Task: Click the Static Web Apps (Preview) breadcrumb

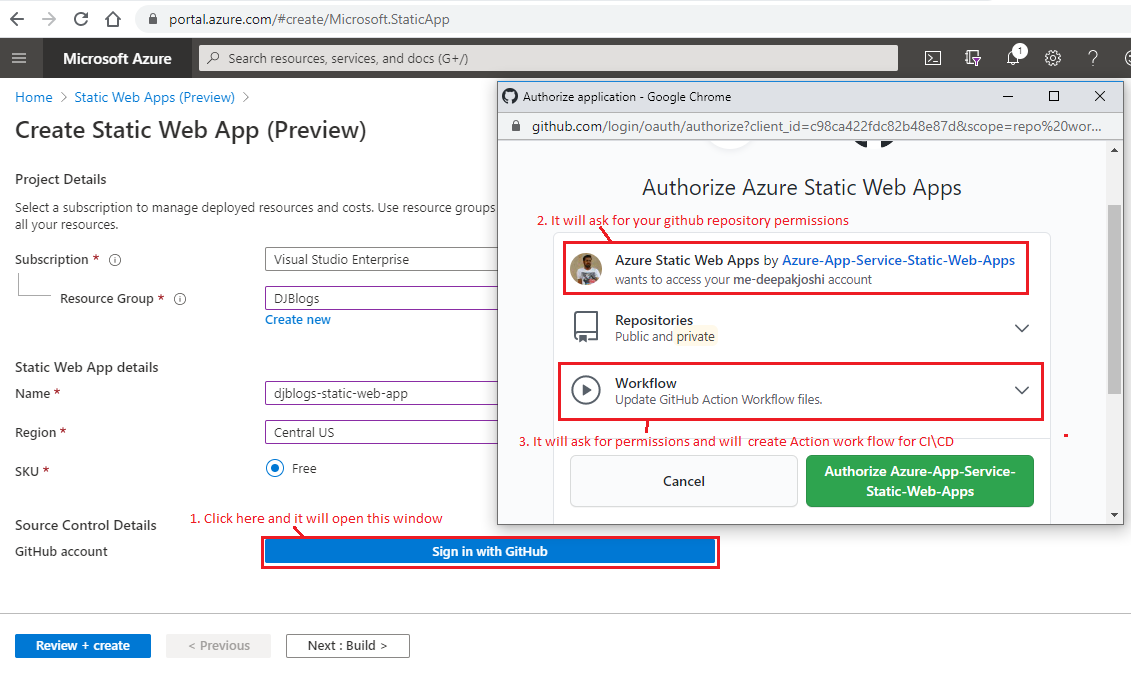Action: pos(154,97)
